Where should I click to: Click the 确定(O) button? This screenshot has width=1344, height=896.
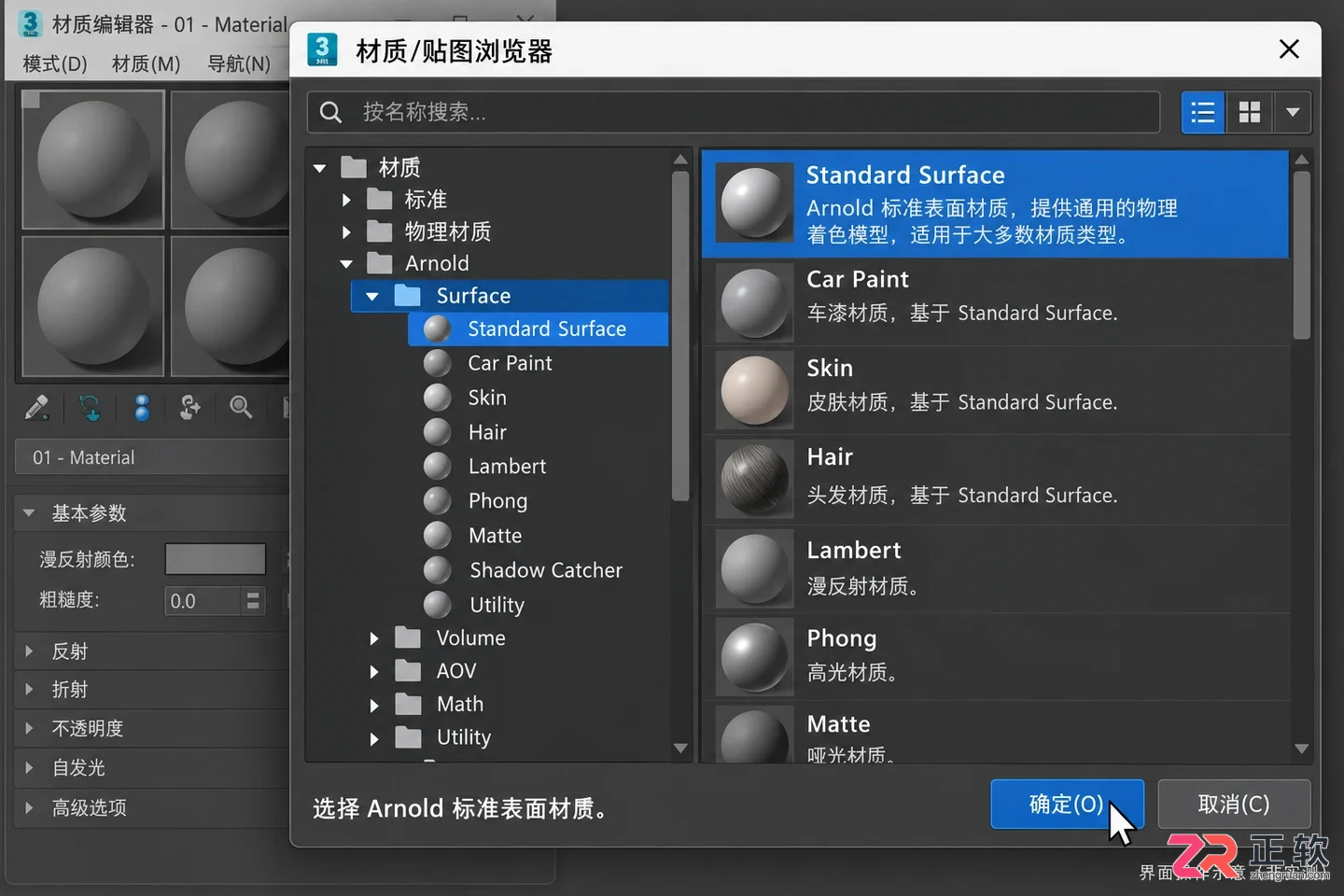point(1067,805)
